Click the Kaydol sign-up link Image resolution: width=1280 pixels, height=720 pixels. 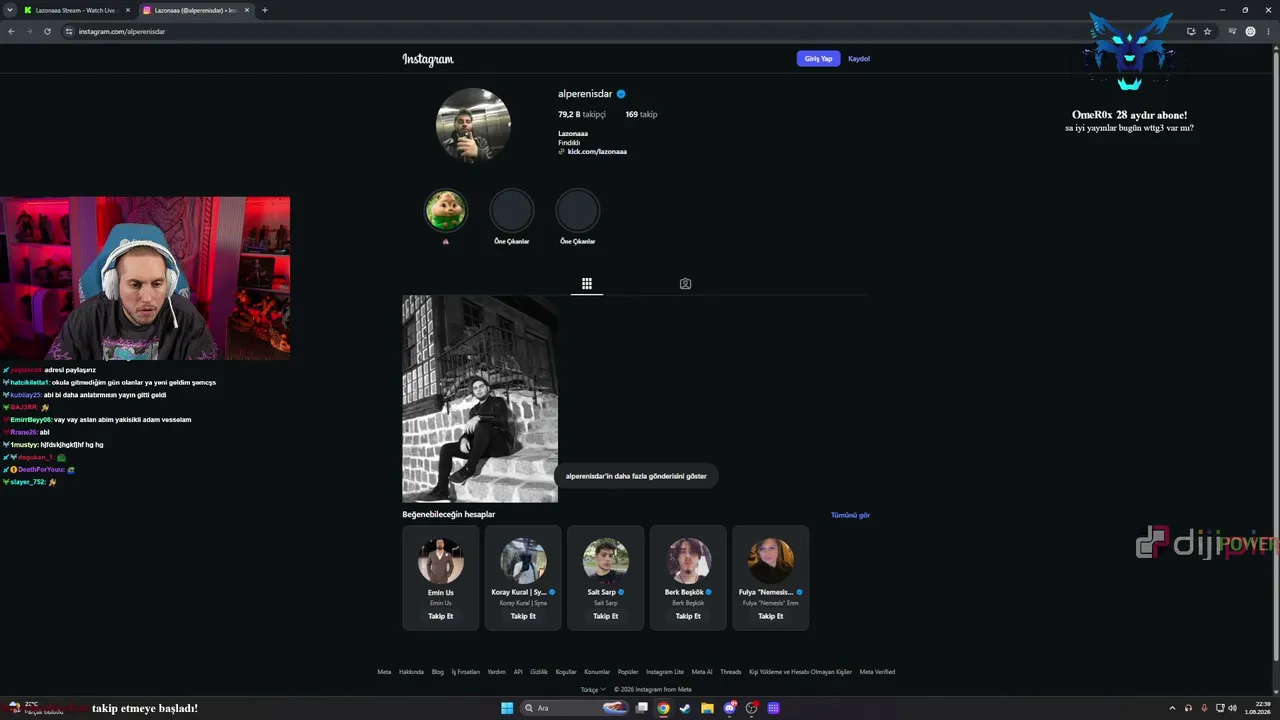(859, 59)
